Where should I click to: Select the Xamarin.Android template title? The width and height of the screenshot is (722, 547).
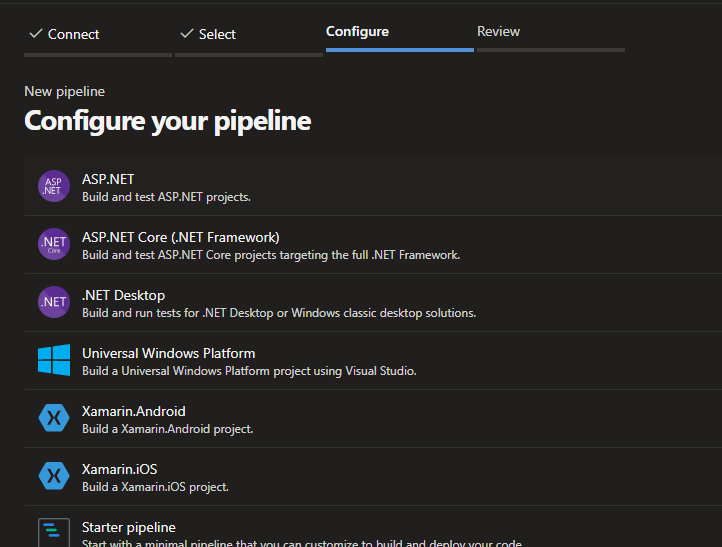[x=133, y=411]
